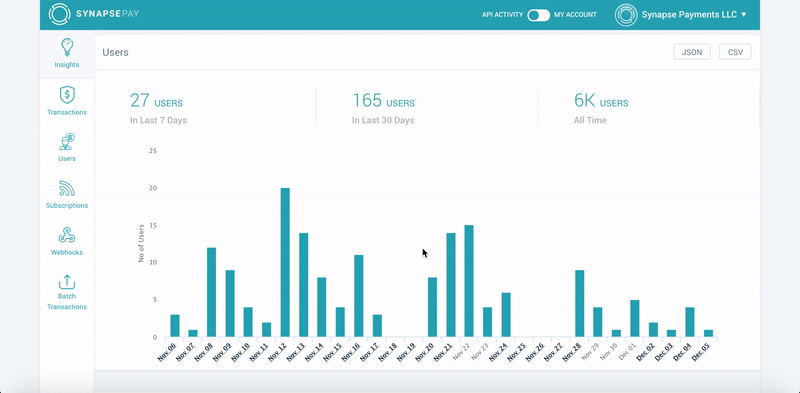Click the 27 Users last 7 days stat
Image resolution: width=800 pixels, height=393 pixels.
coord(158,108)
